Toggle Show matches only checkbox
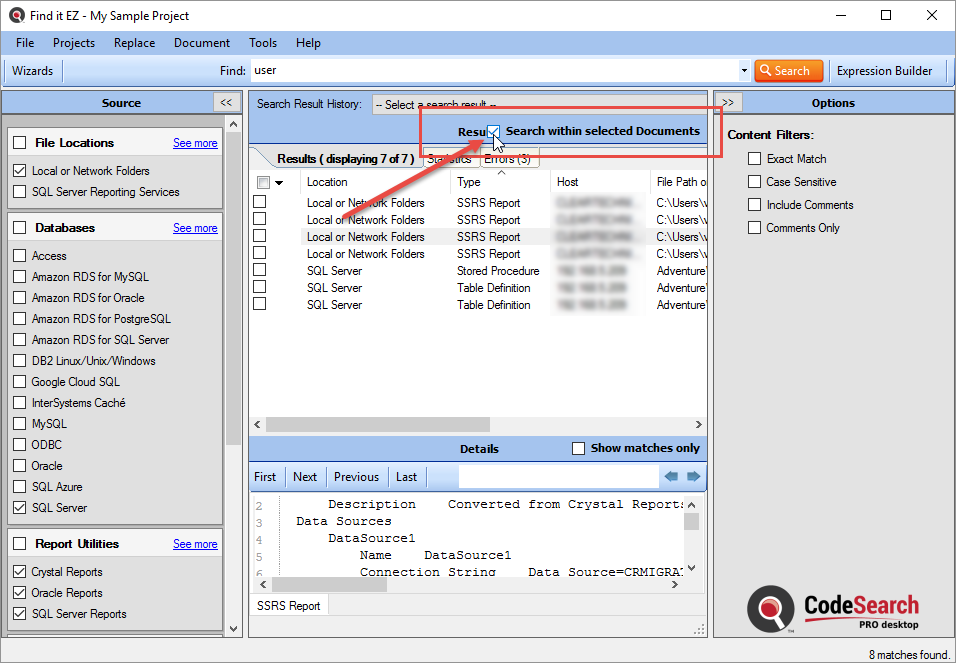This screenshot has width=956, height=663. click(578, 448)
